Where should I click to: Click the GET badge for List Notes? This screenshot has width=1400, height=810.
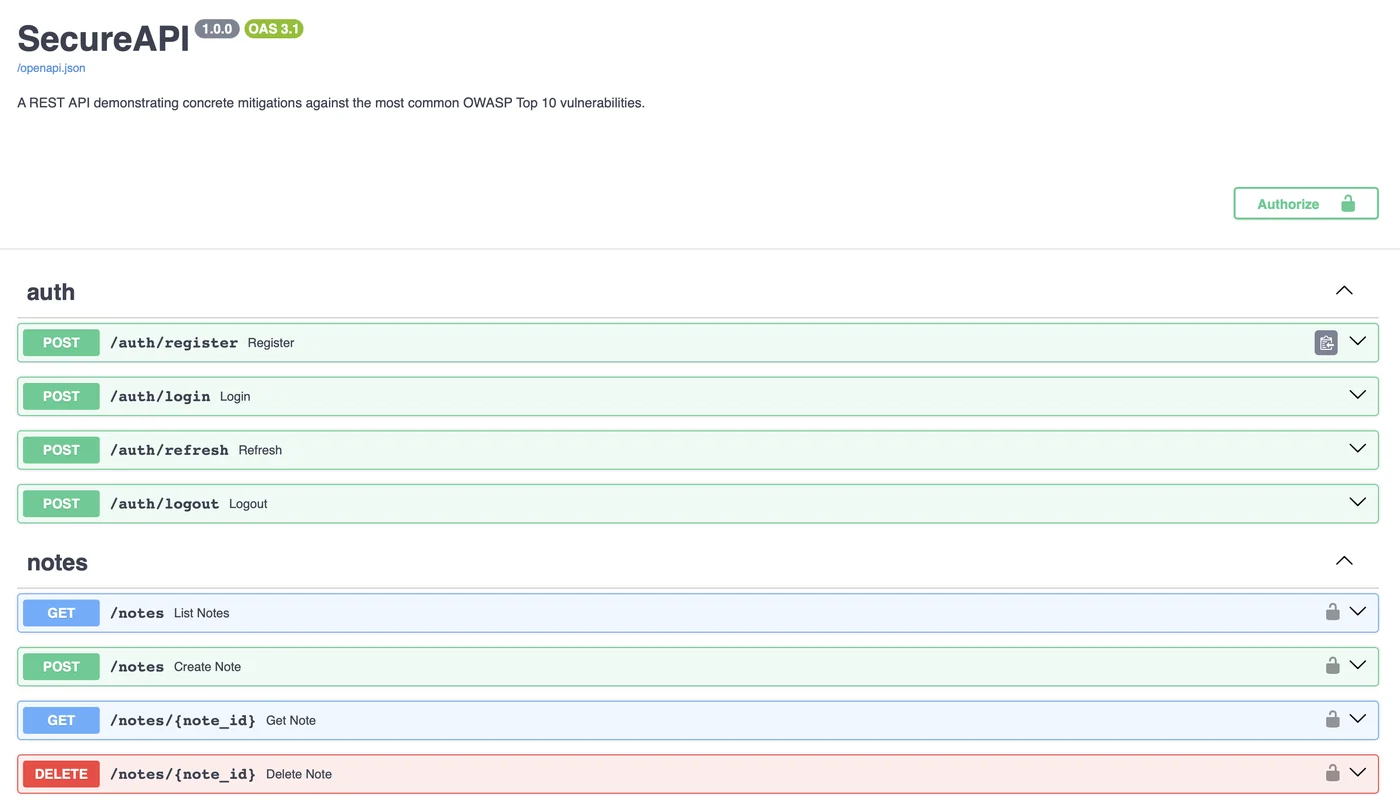tap(61, 613)
